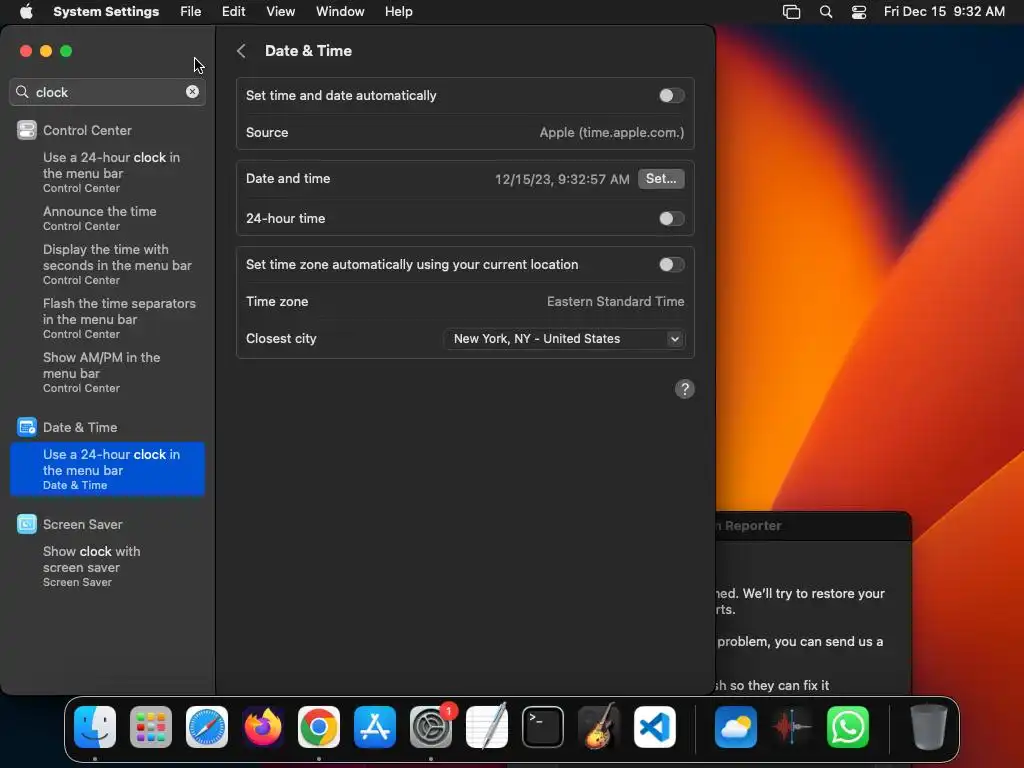Open App Store from the Dock
The height and width of the screenshot is (768, 1024).
(375, 727)
